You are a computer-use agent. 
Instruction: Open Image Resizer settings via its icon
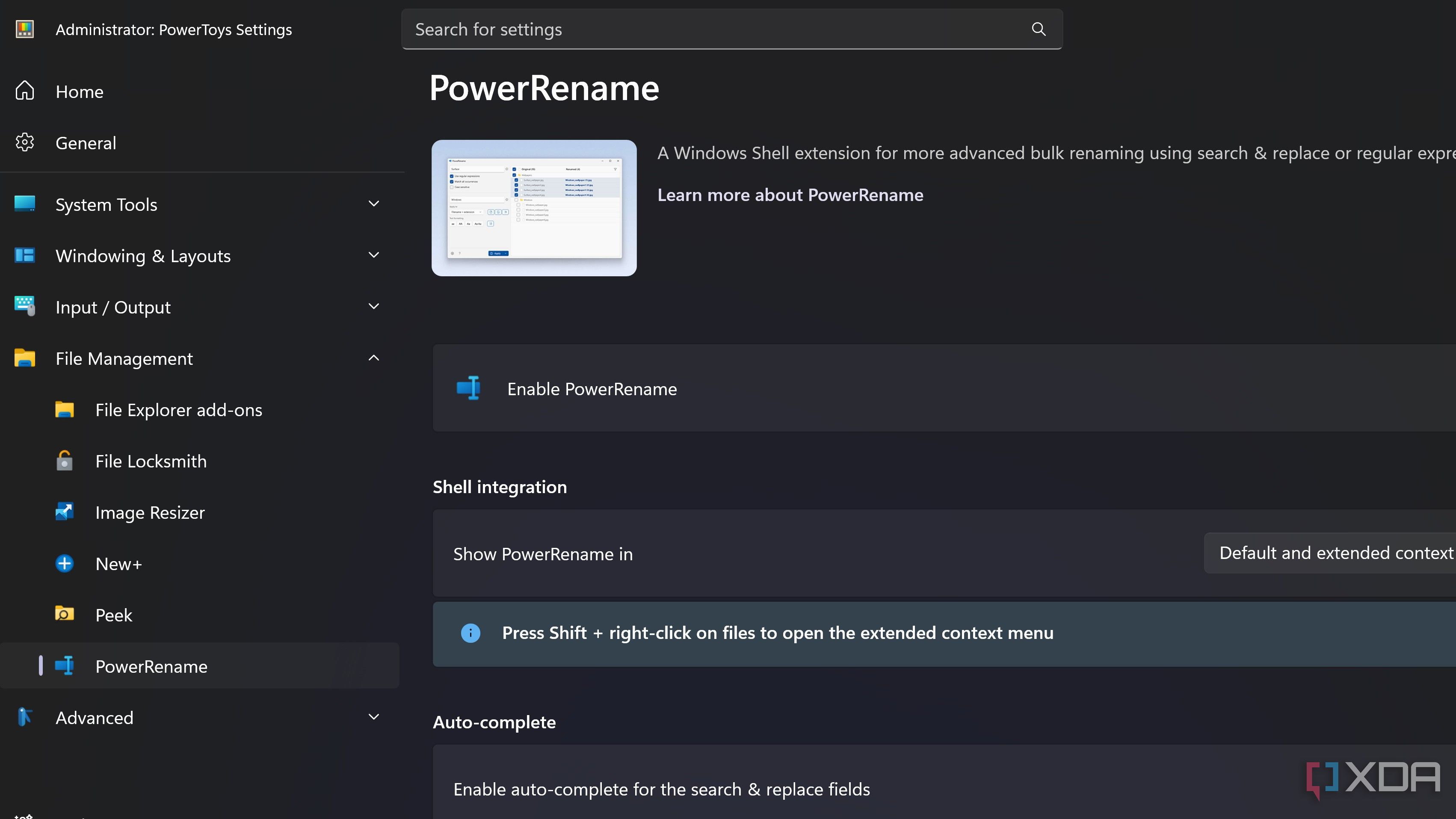pos(64,512)
